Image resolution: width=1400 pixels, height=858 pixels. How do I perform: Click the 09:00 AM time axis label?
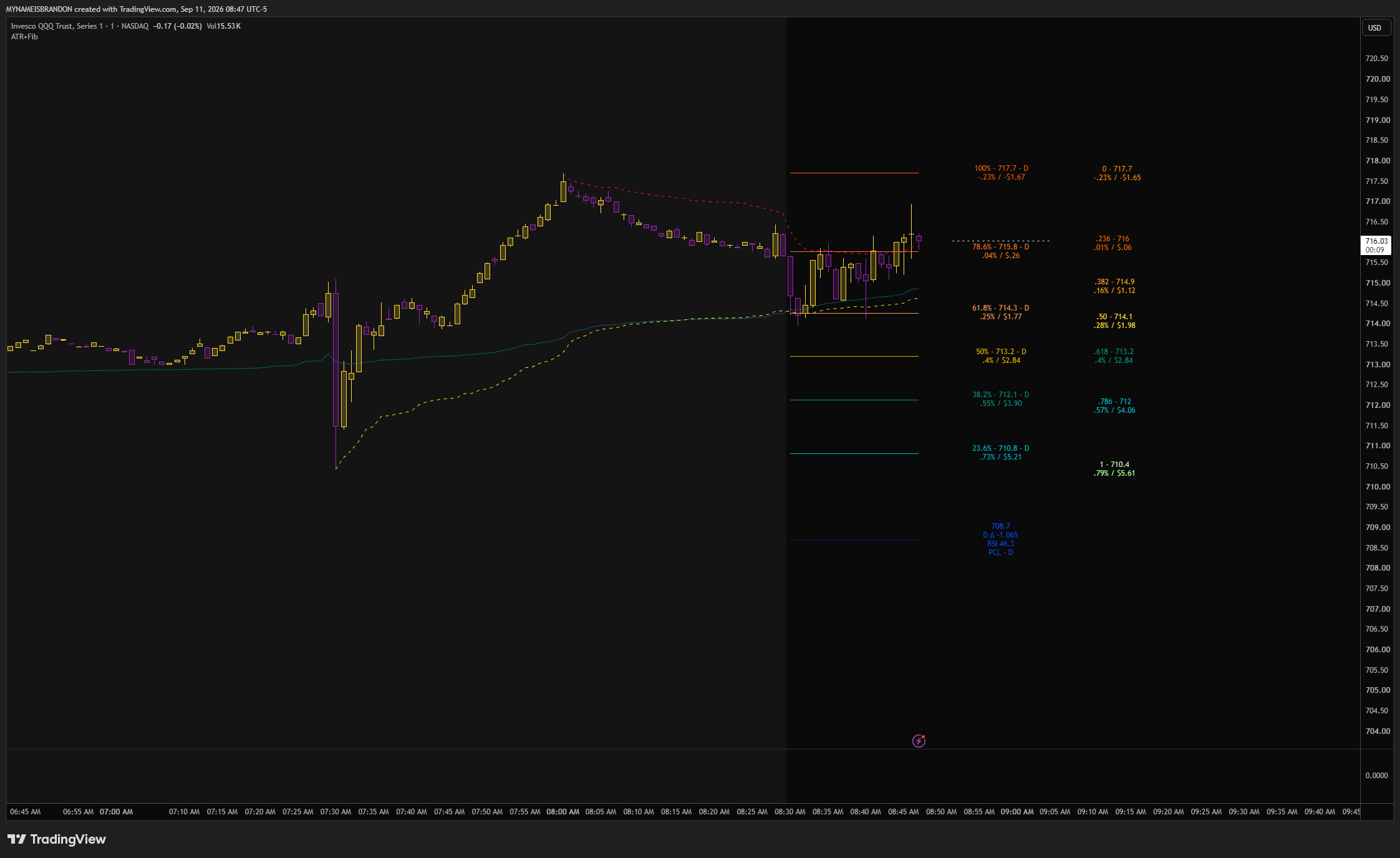point(1017,812)
